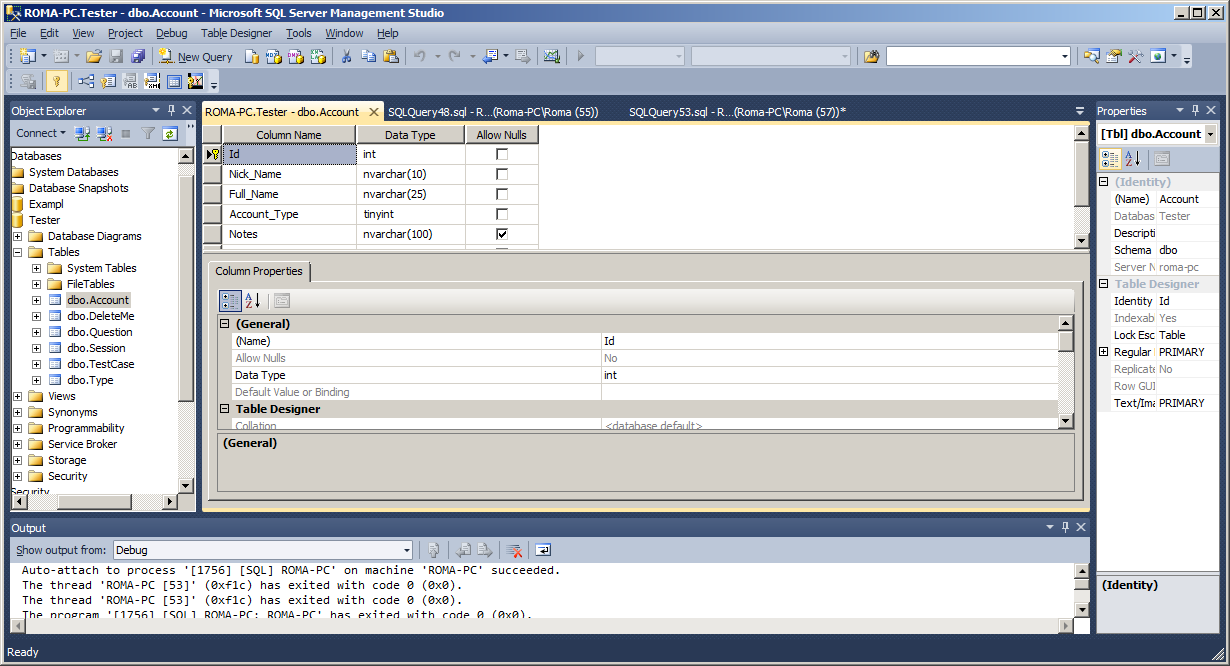Click the Open File folder icon in the toolbar

click(x=94, y=56)
